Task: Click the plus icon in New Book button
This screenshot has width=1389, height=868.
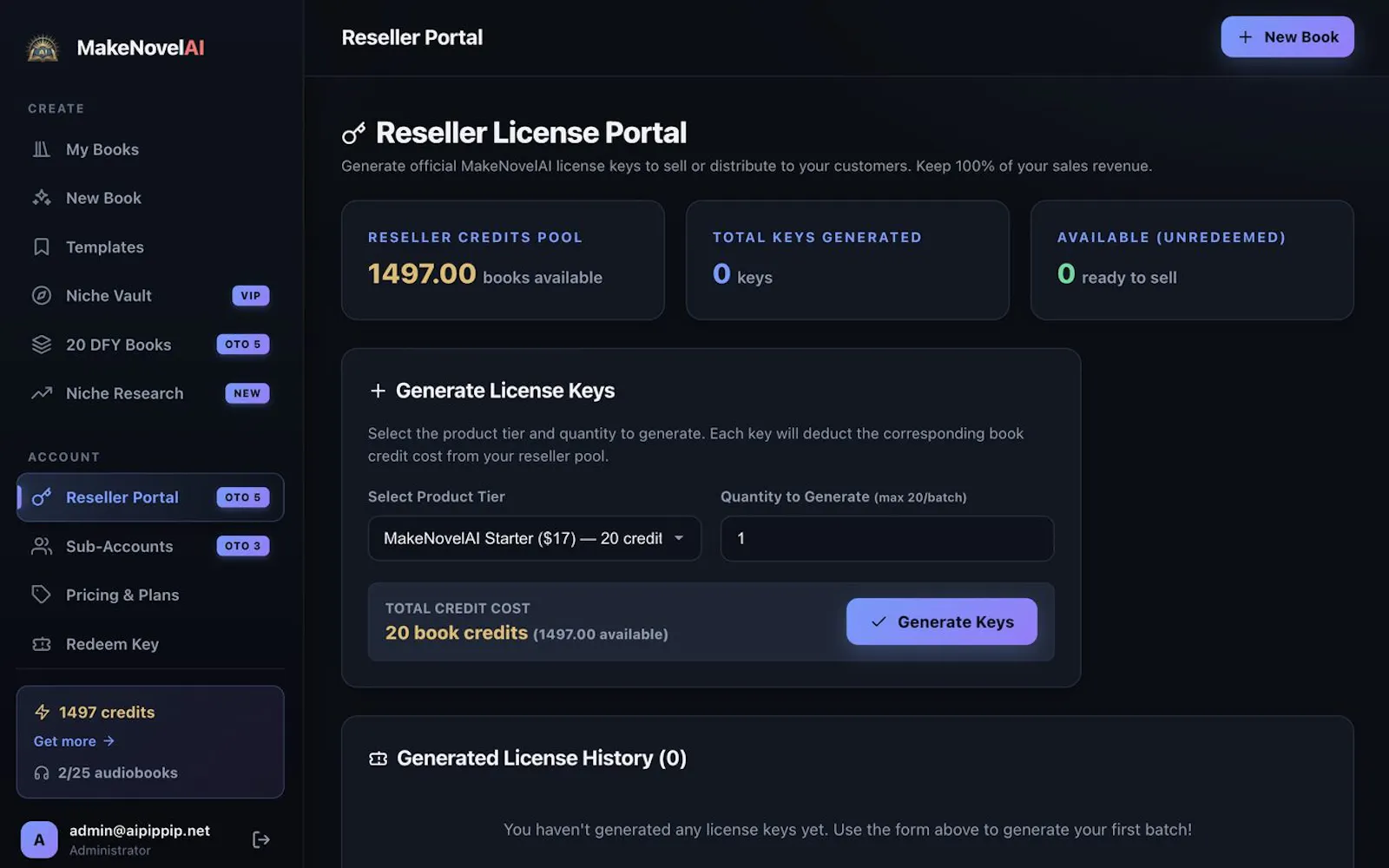Action: click(1246, 37)
